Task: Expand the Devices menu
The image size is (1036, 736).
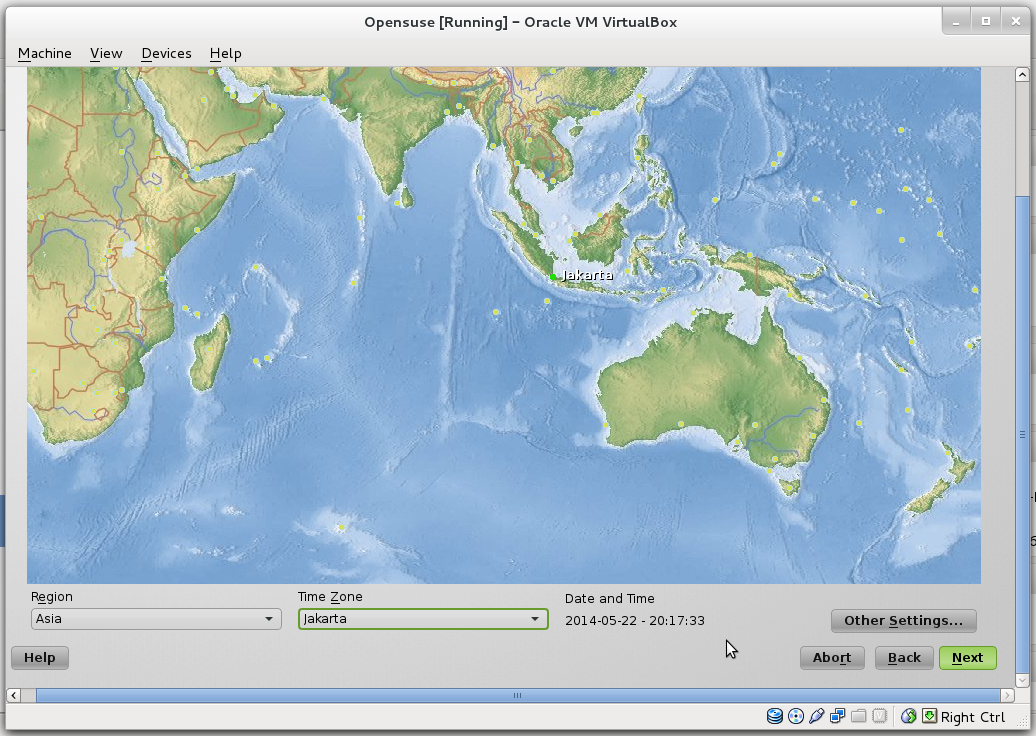Action: pos(166,53)
